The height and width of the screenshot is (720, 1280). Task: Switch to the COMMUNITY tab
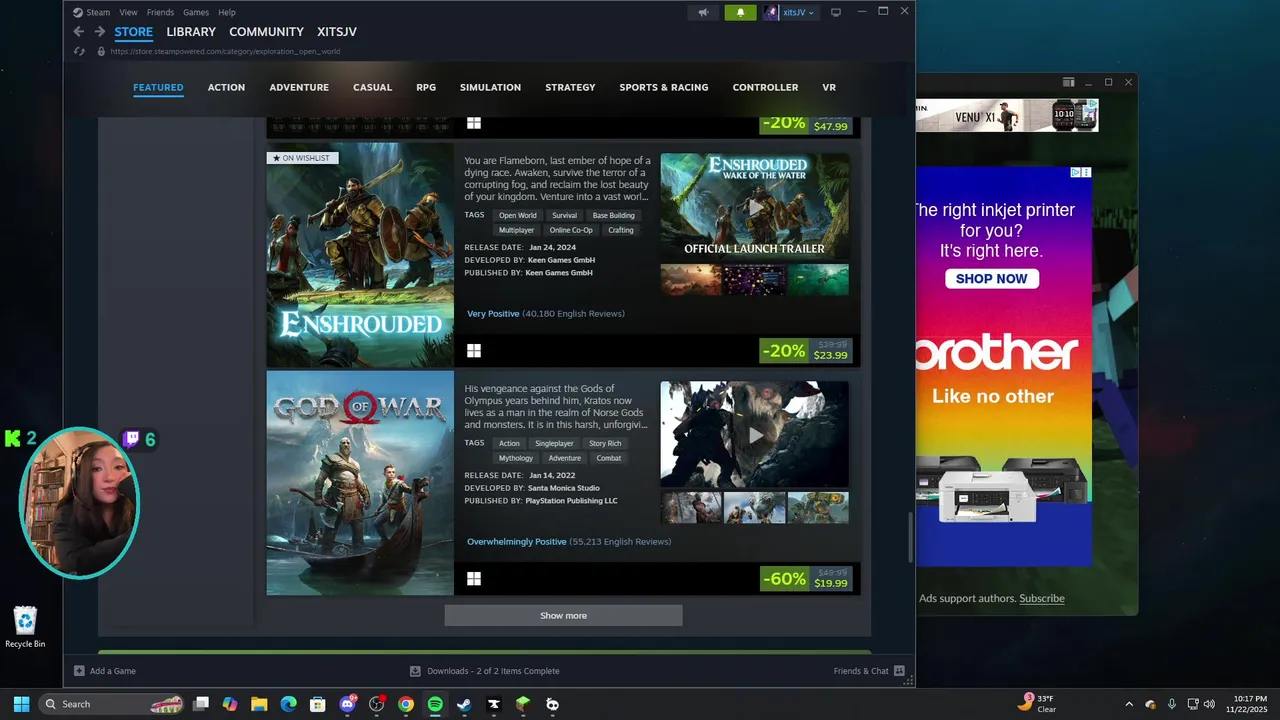(x=266, y=32)
